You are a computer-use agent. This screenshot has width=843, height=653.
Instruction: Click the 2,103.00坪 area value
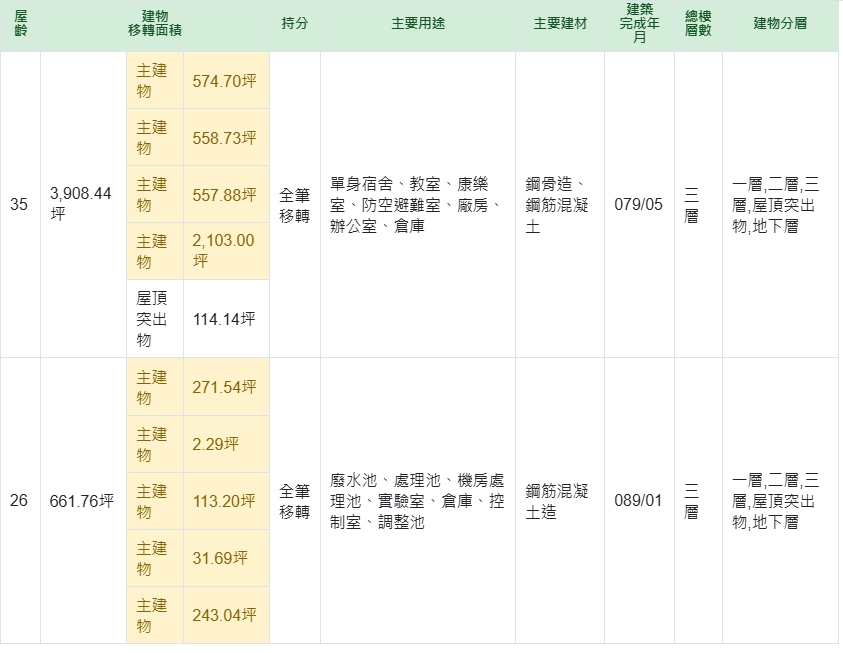click(x=224, y=250)
